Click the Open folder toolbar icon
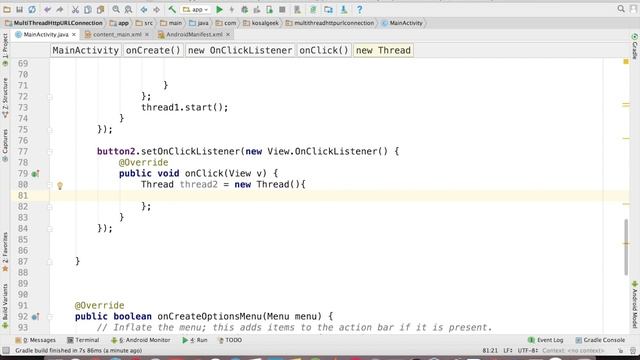Viewport: 640px width, 360px height. (7, 9)
